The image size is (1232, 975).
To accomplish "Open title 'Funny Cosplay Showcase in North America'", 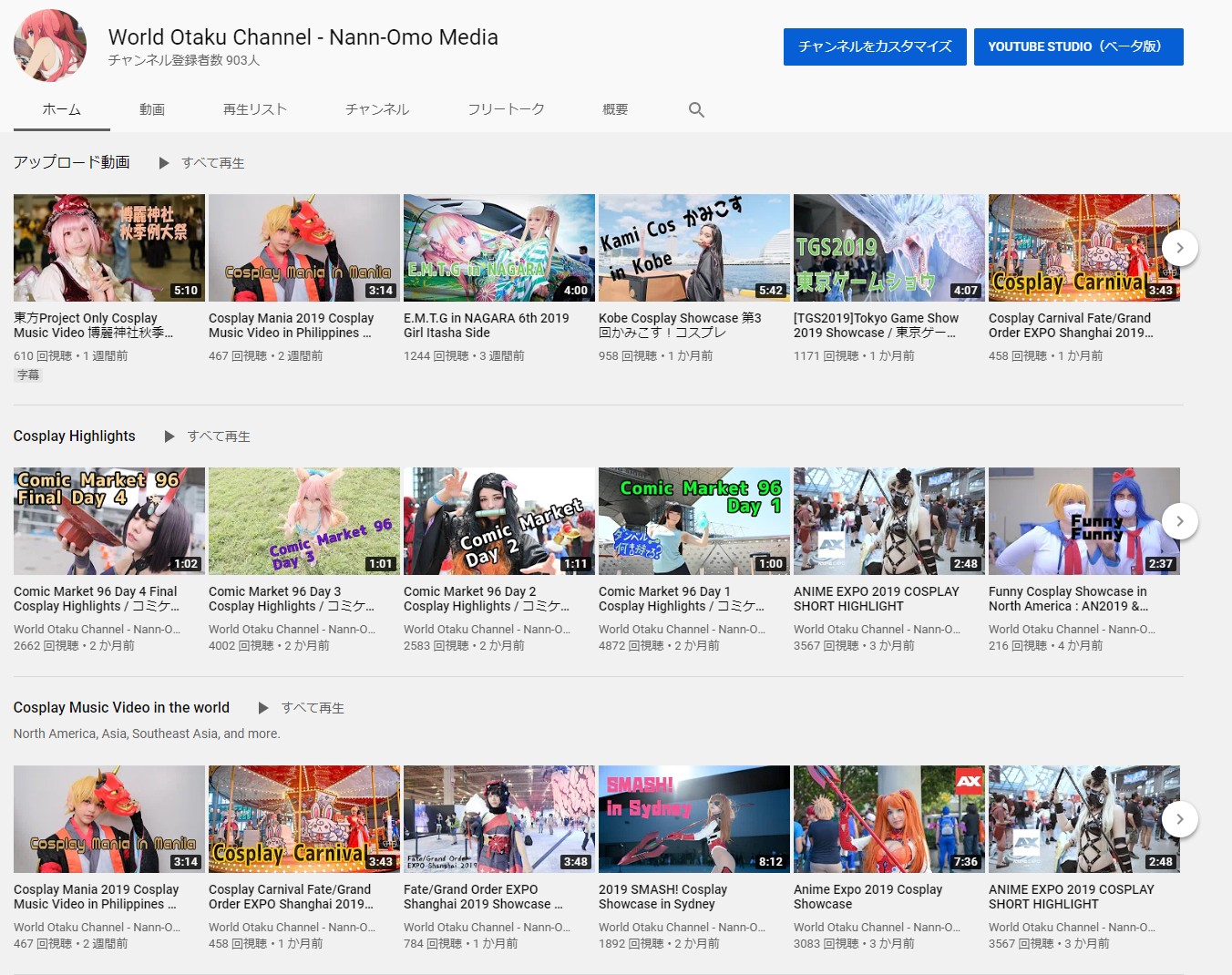I will 1069,599.
